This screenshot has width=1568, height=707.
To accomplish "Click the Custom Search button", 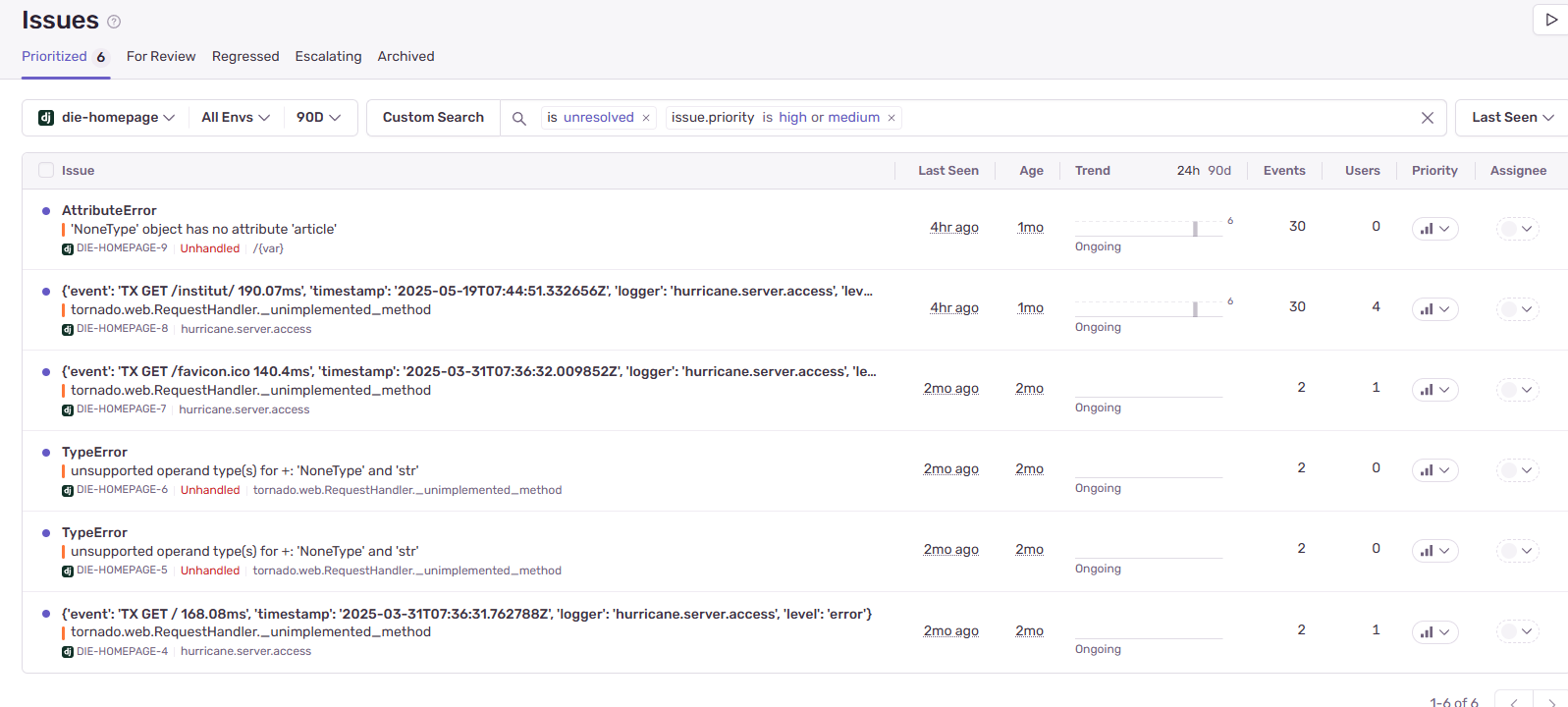I will tap(433, 118).
